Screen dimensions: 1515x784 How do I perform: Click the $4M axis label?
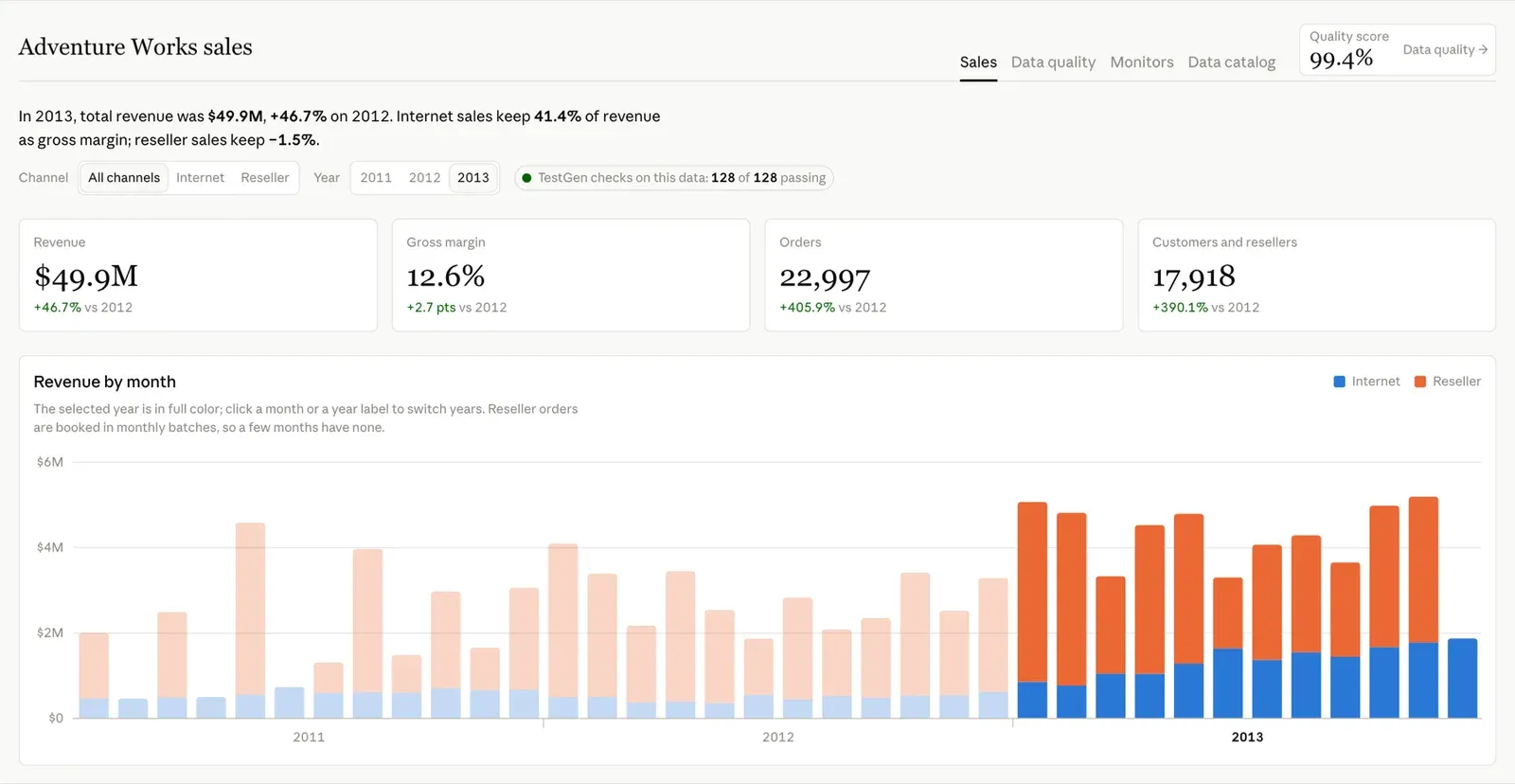50,547
